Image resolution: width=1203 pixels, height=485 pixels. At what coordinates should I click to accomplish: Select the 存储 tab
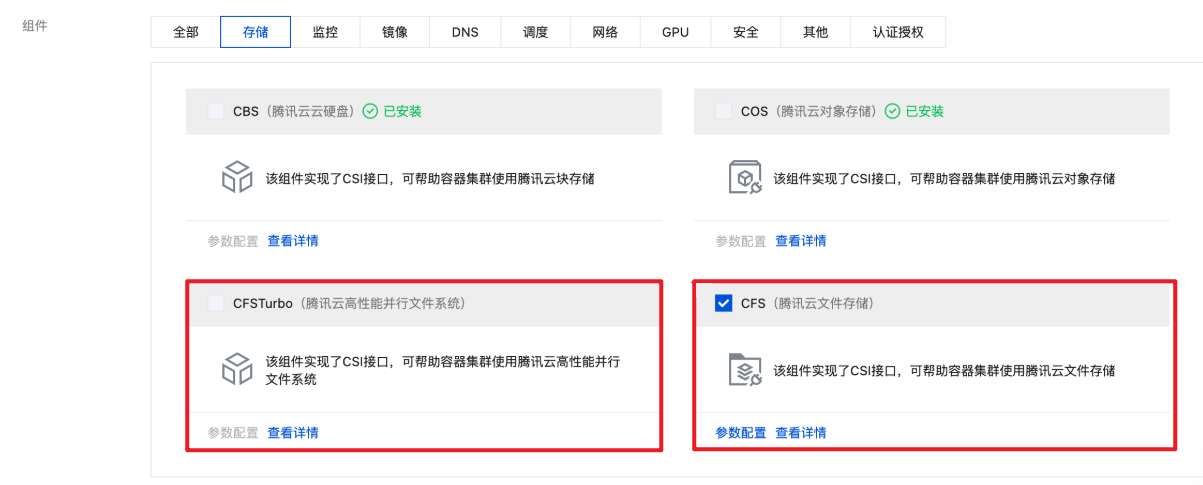255,32
